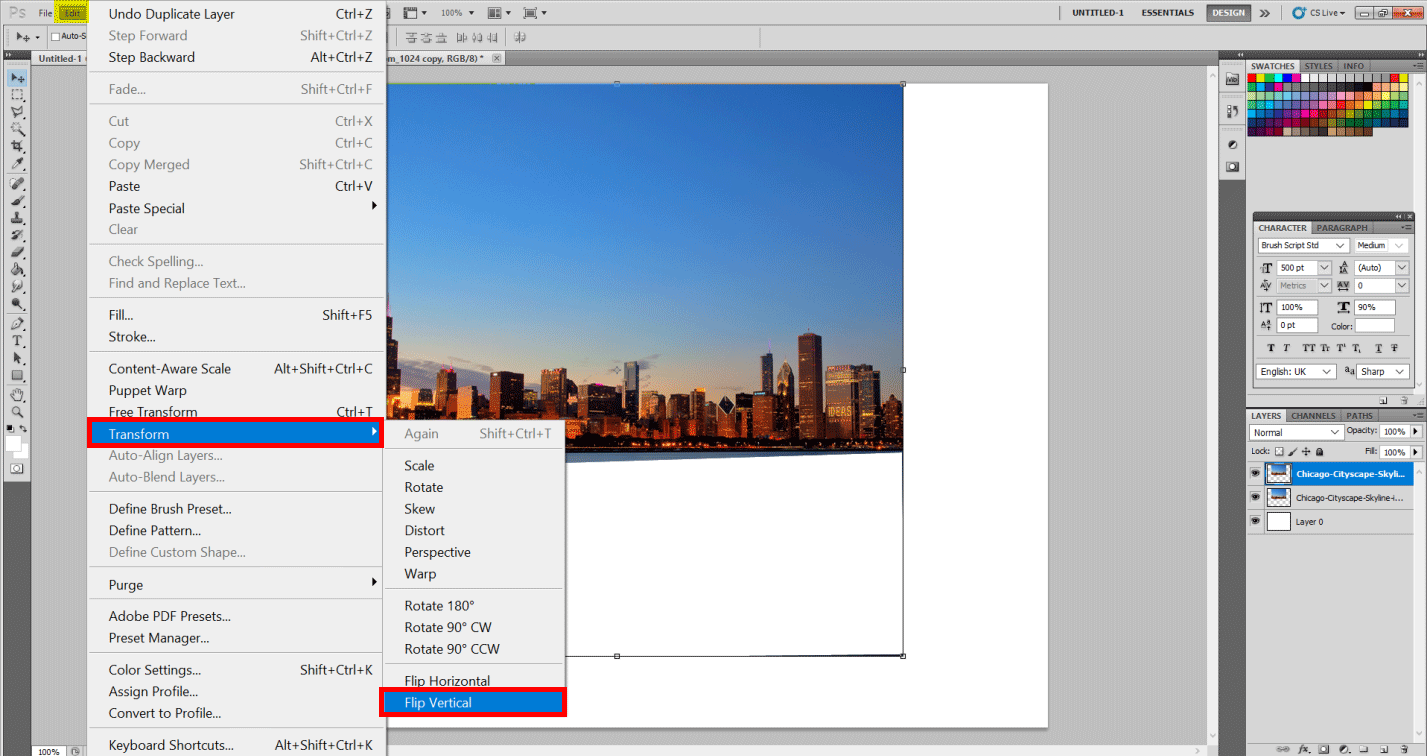Select the Move tool in the toolbox
Viewport: 1427px width, 756px height.
[x=17, y=78]
